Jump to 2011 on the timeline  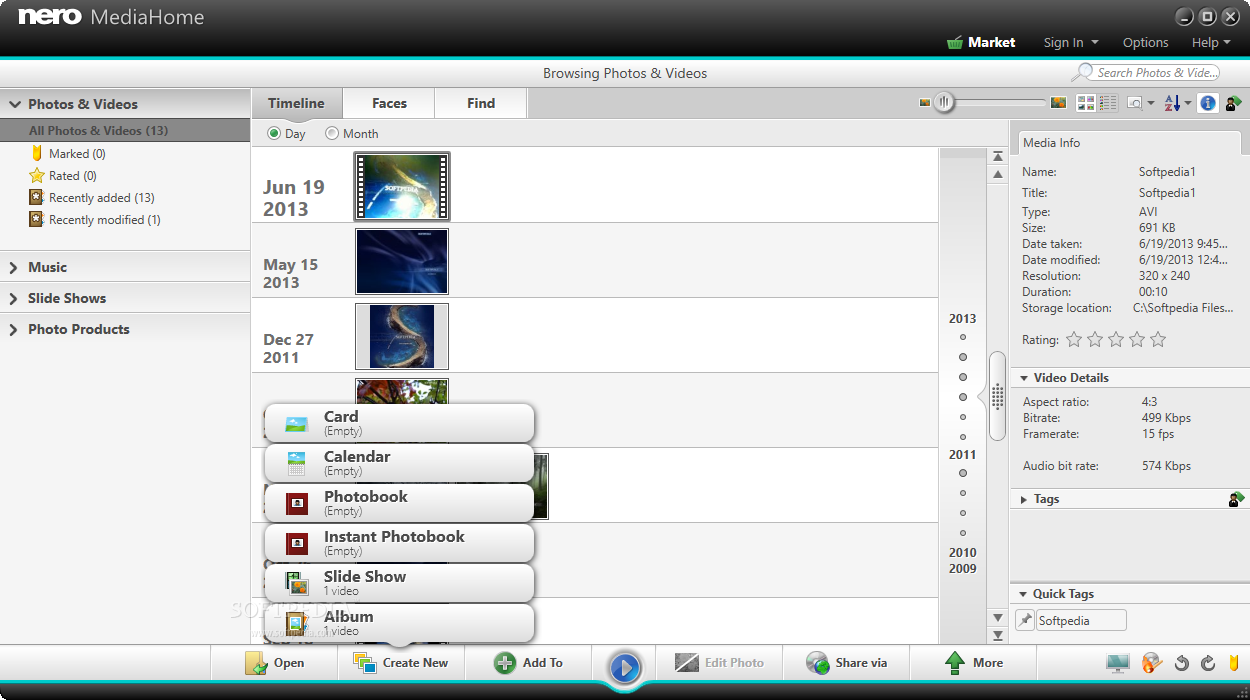963,455
